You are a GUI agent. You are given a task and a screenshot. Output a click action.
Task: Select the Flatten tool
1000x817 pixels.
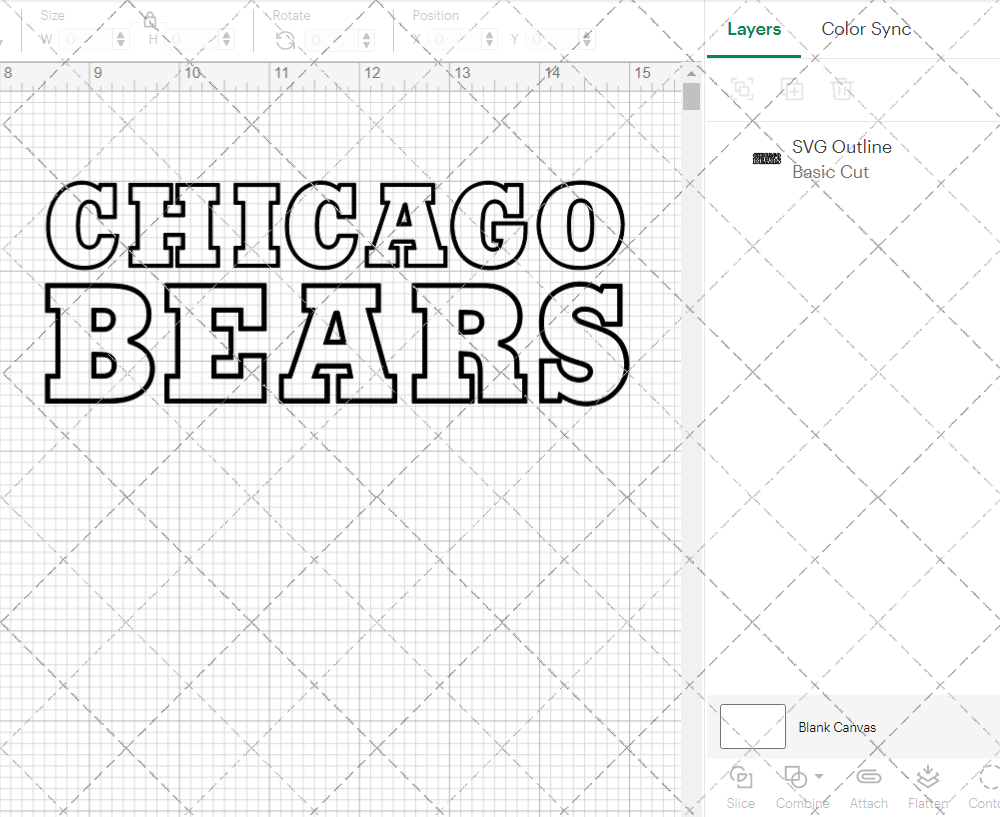point(927,786)
